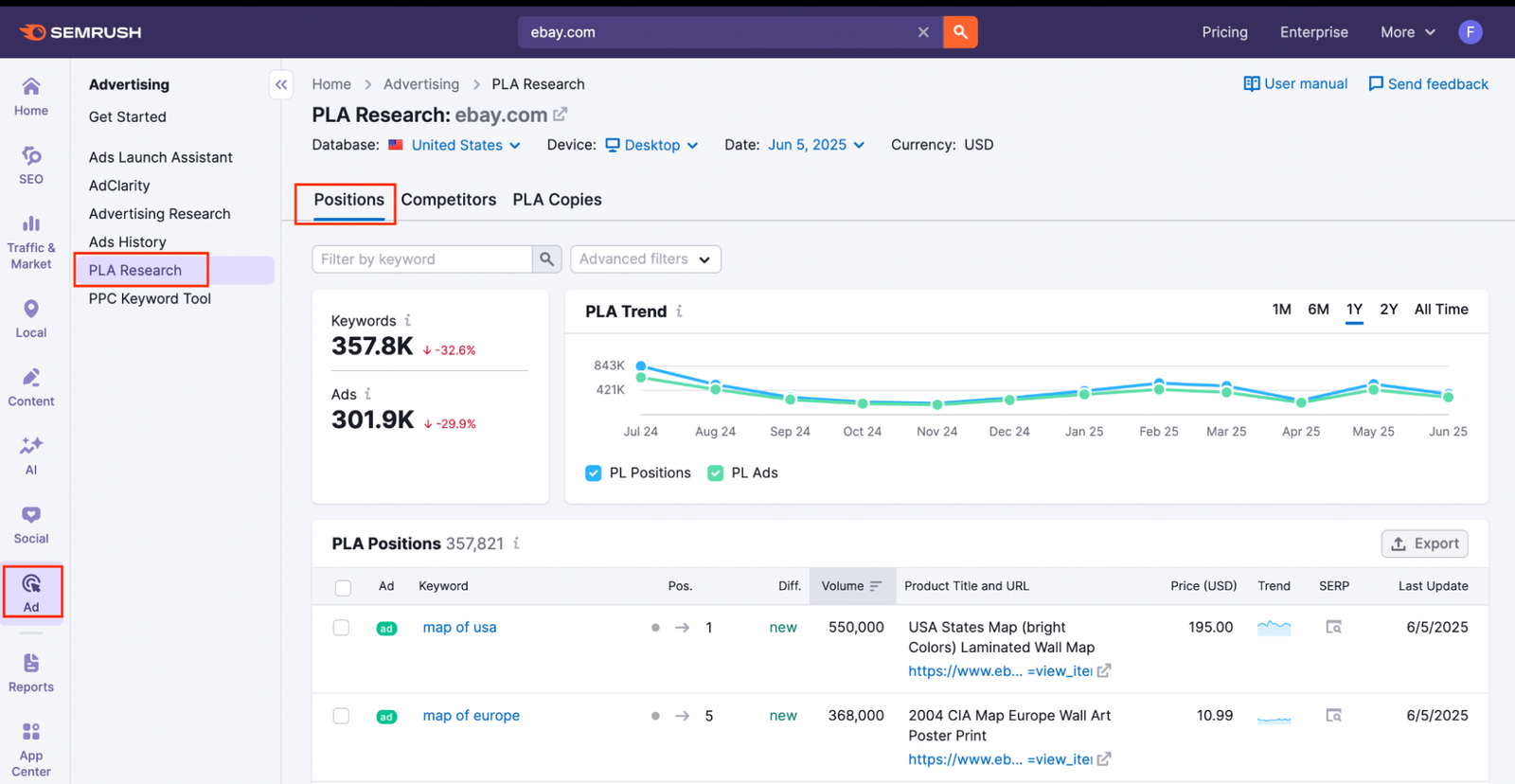Toggle the PL Ads checkbox
The height and width of the screenshot is (784, 1515).
tap(716, 473)
